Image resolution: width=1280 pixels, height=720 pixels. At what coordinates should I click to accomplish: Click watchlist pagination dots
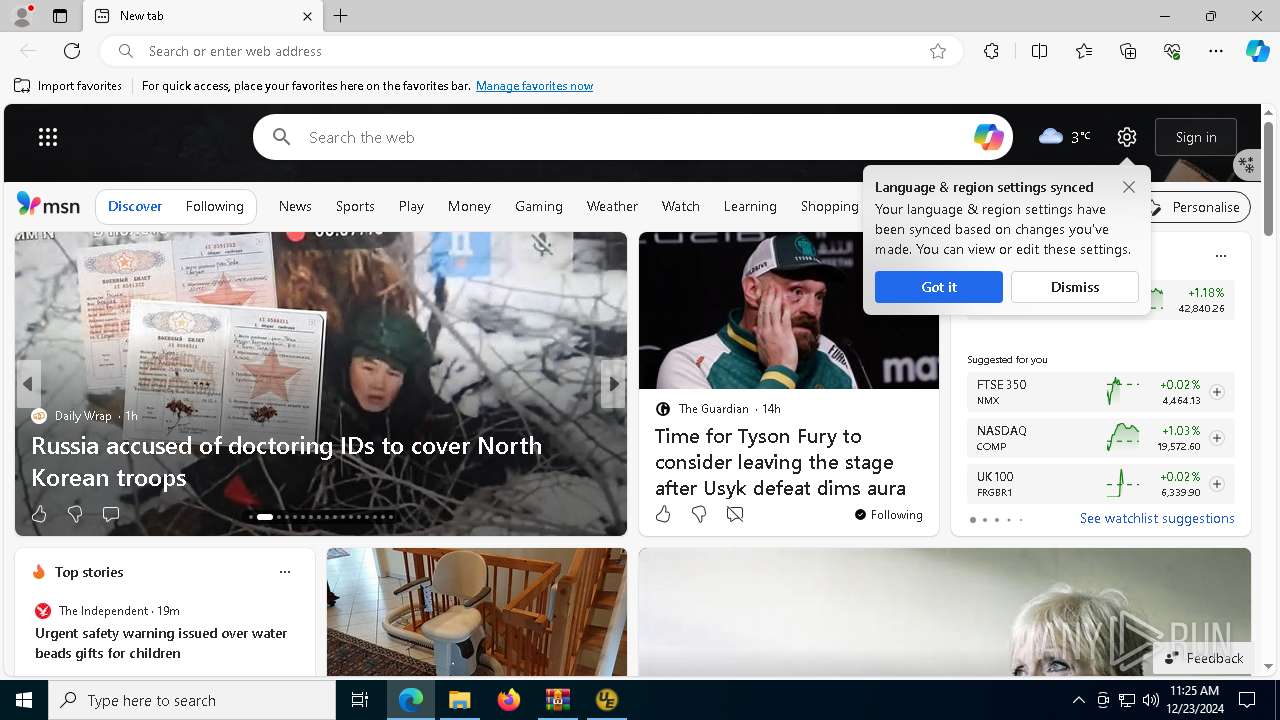tap(996, 520)
